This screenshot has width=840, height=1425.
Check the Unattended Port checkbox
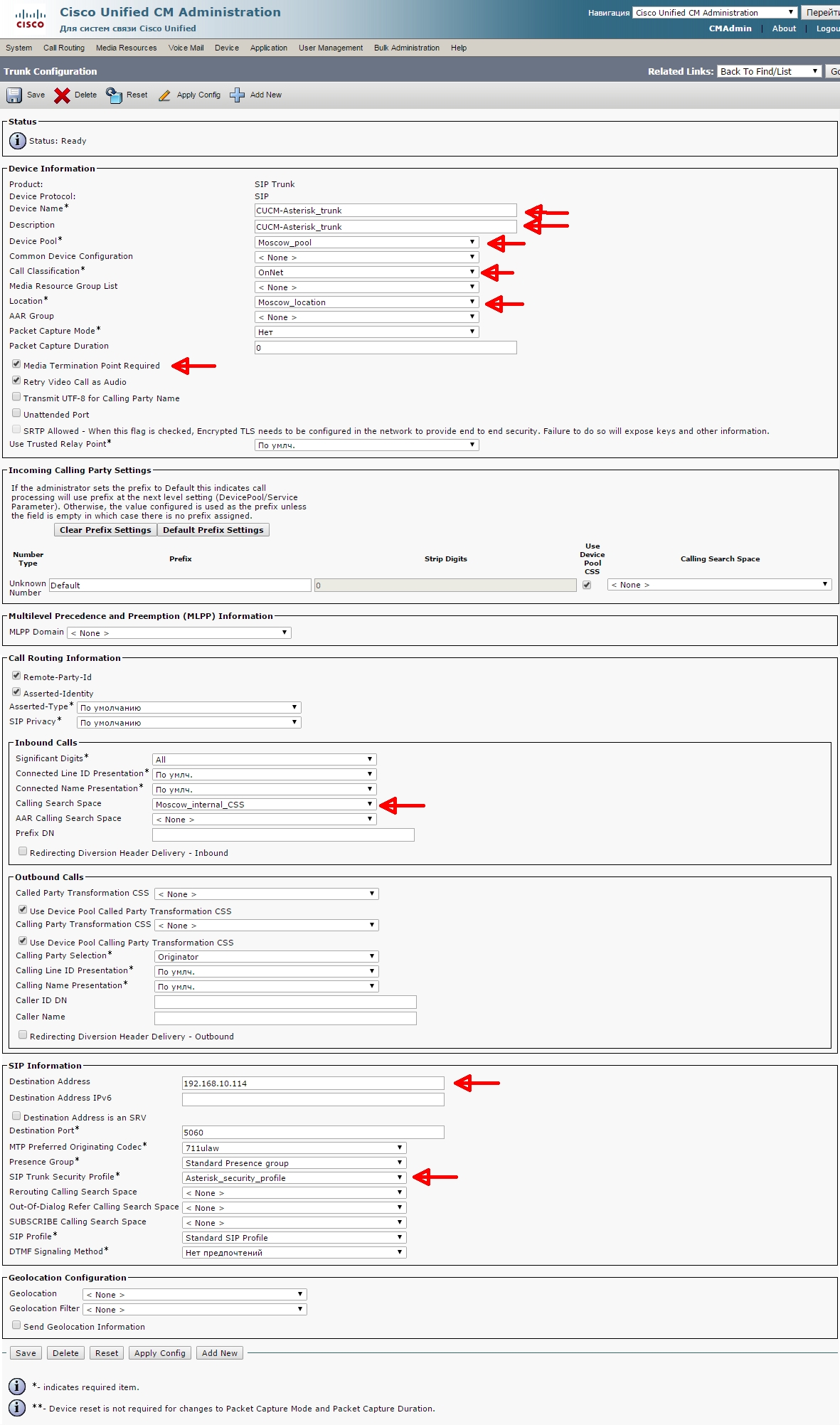click(16, 413)
